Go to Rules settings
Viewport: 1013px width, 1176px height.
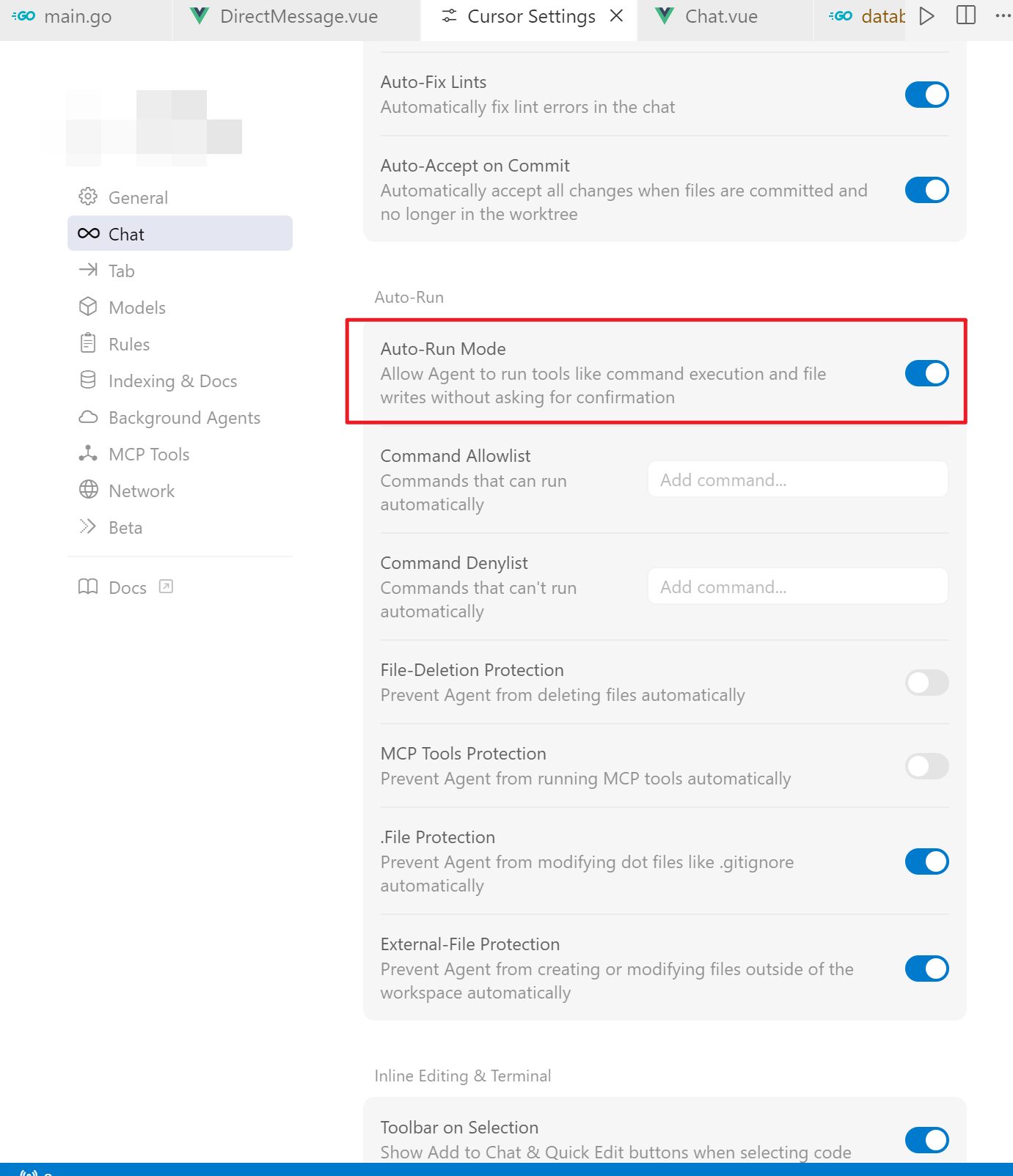pos(180,344)
